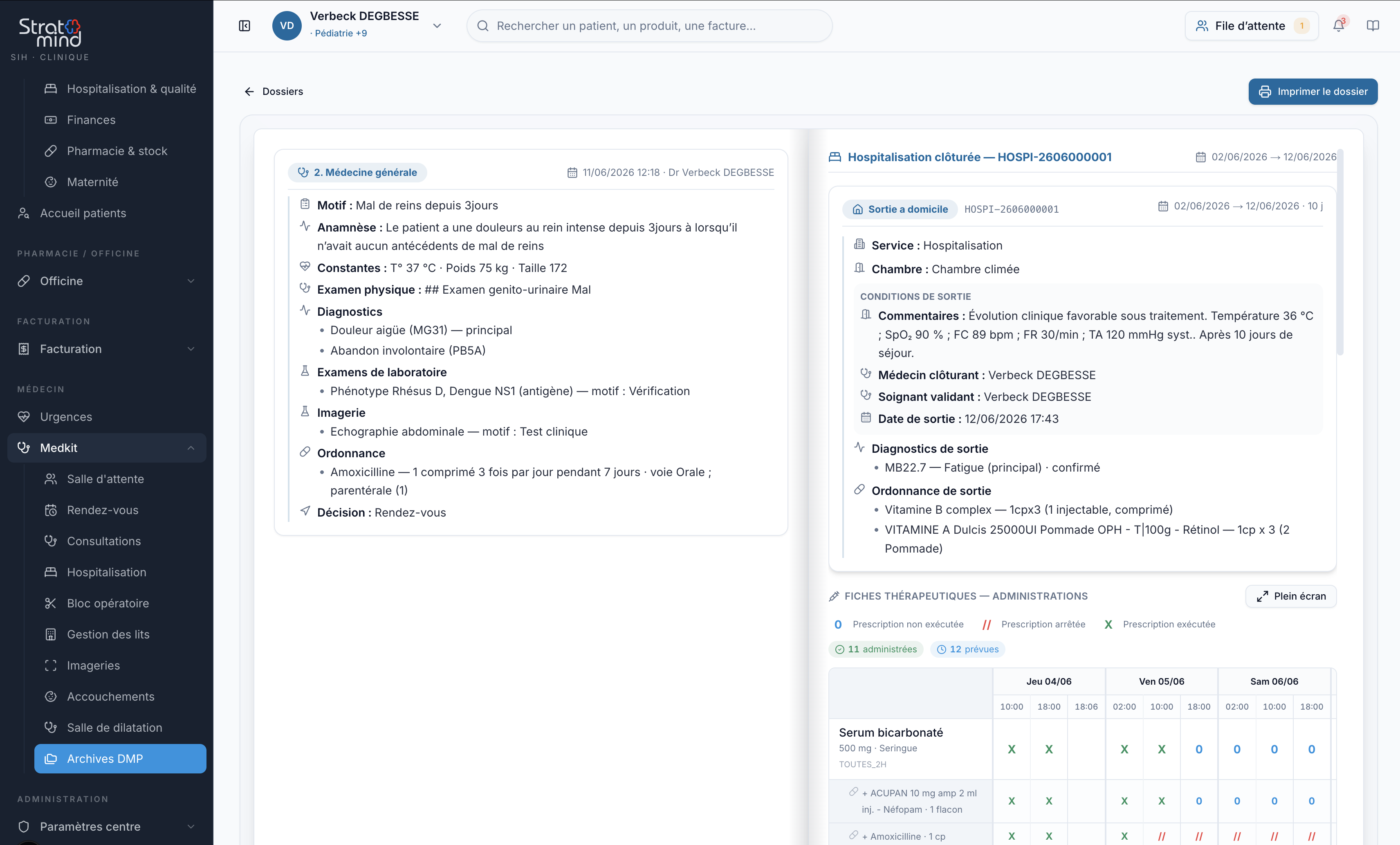
Task: Open Finances in the sidebar
Action: [120, 120]
